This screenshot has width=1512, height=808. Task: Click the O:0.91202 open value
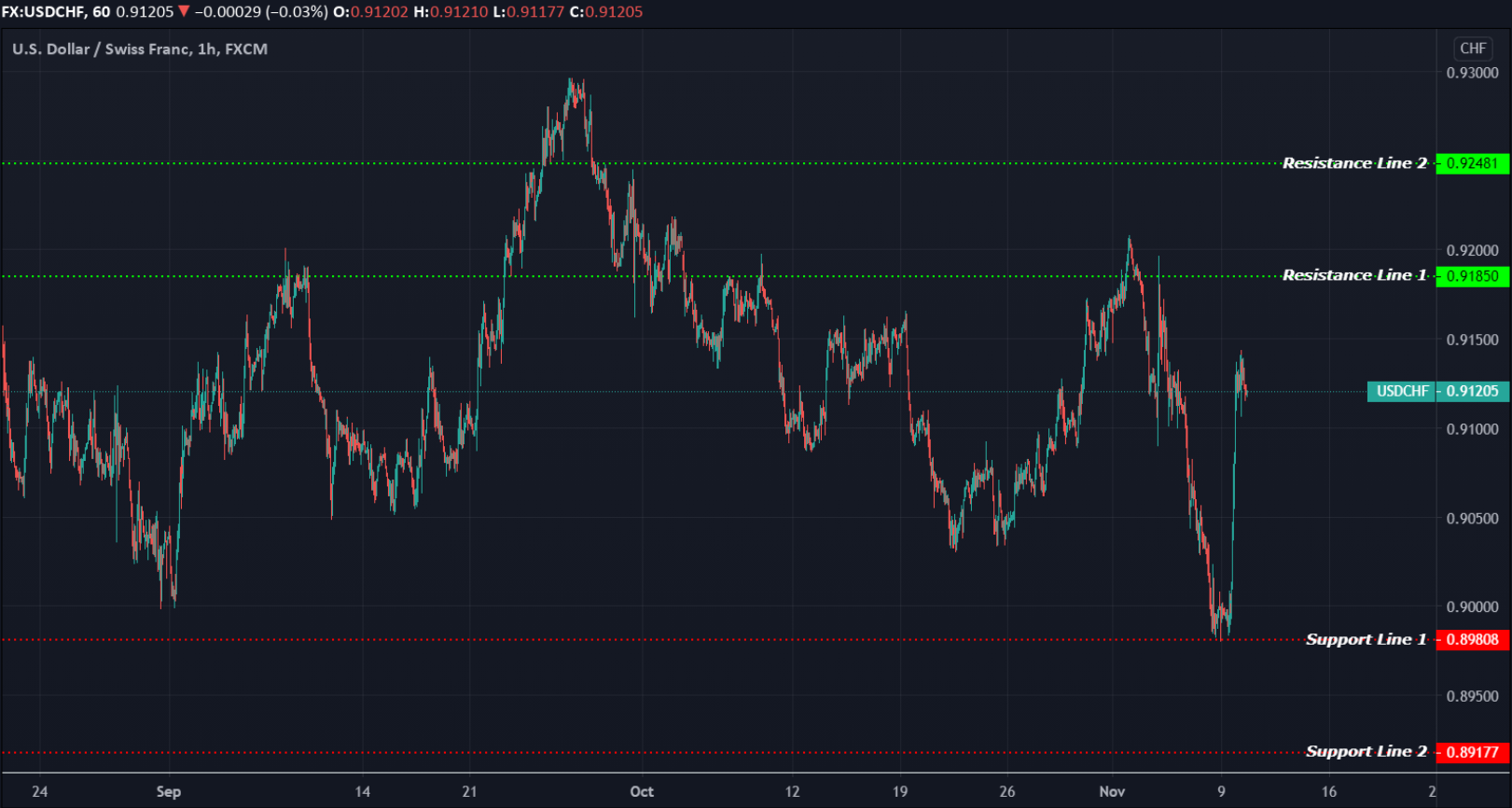click(x=370, y=12)
